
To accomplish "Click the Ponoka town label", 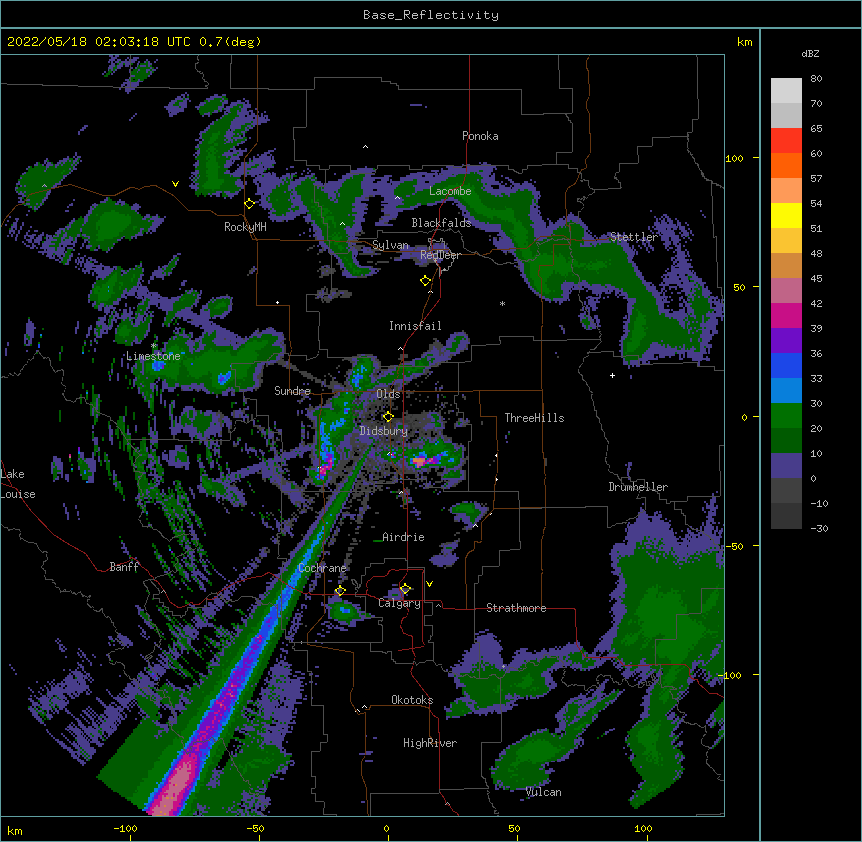I will (x=480, y=136).
